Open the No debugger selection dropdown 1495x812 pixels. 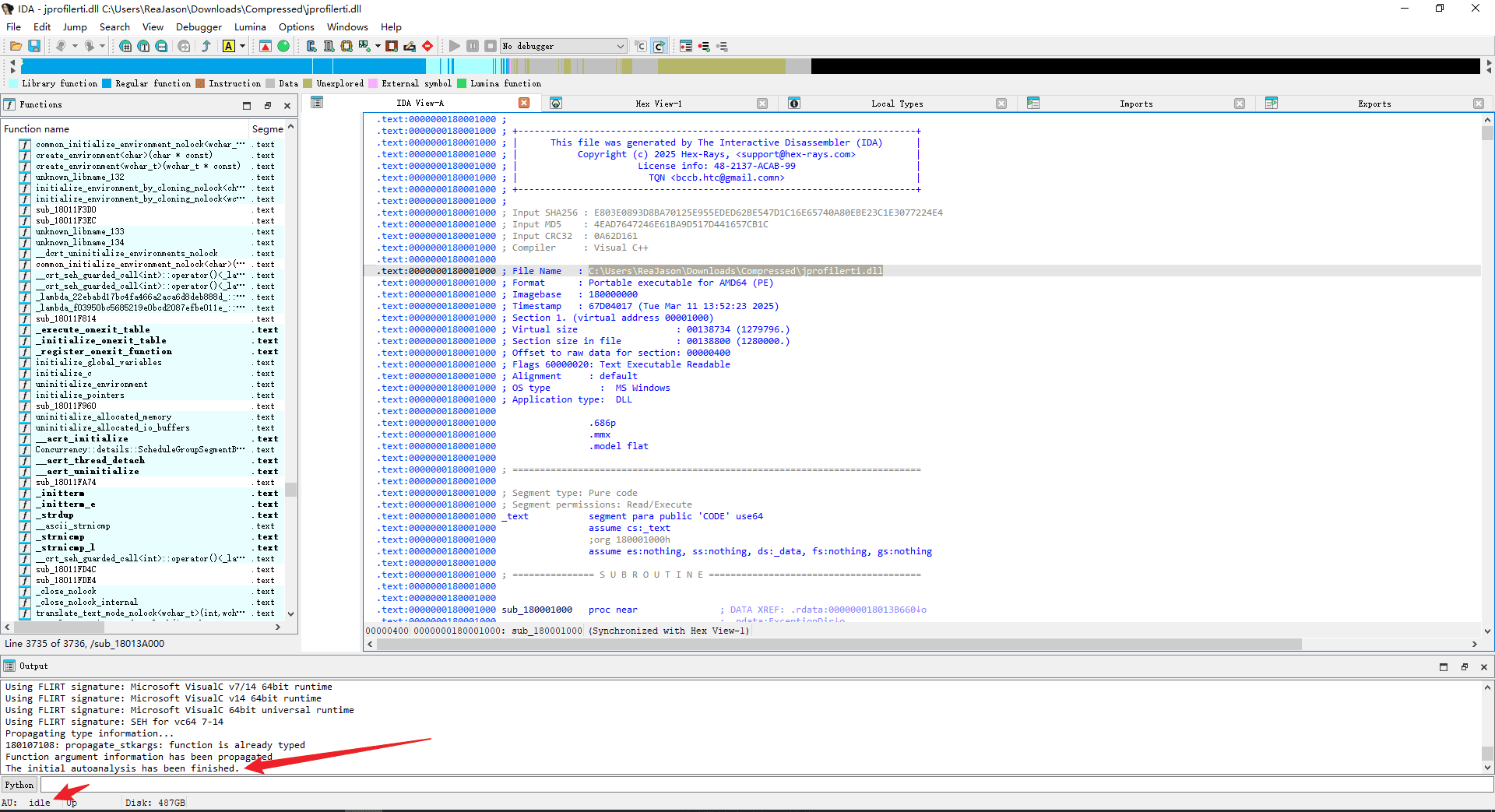click(564, 46)
